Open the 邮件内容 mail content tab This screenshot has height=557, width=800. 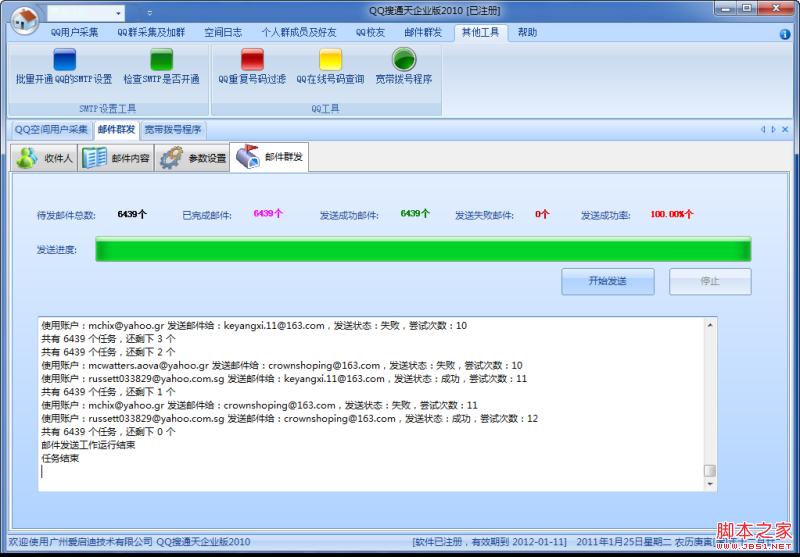click(x=116, y=158)
